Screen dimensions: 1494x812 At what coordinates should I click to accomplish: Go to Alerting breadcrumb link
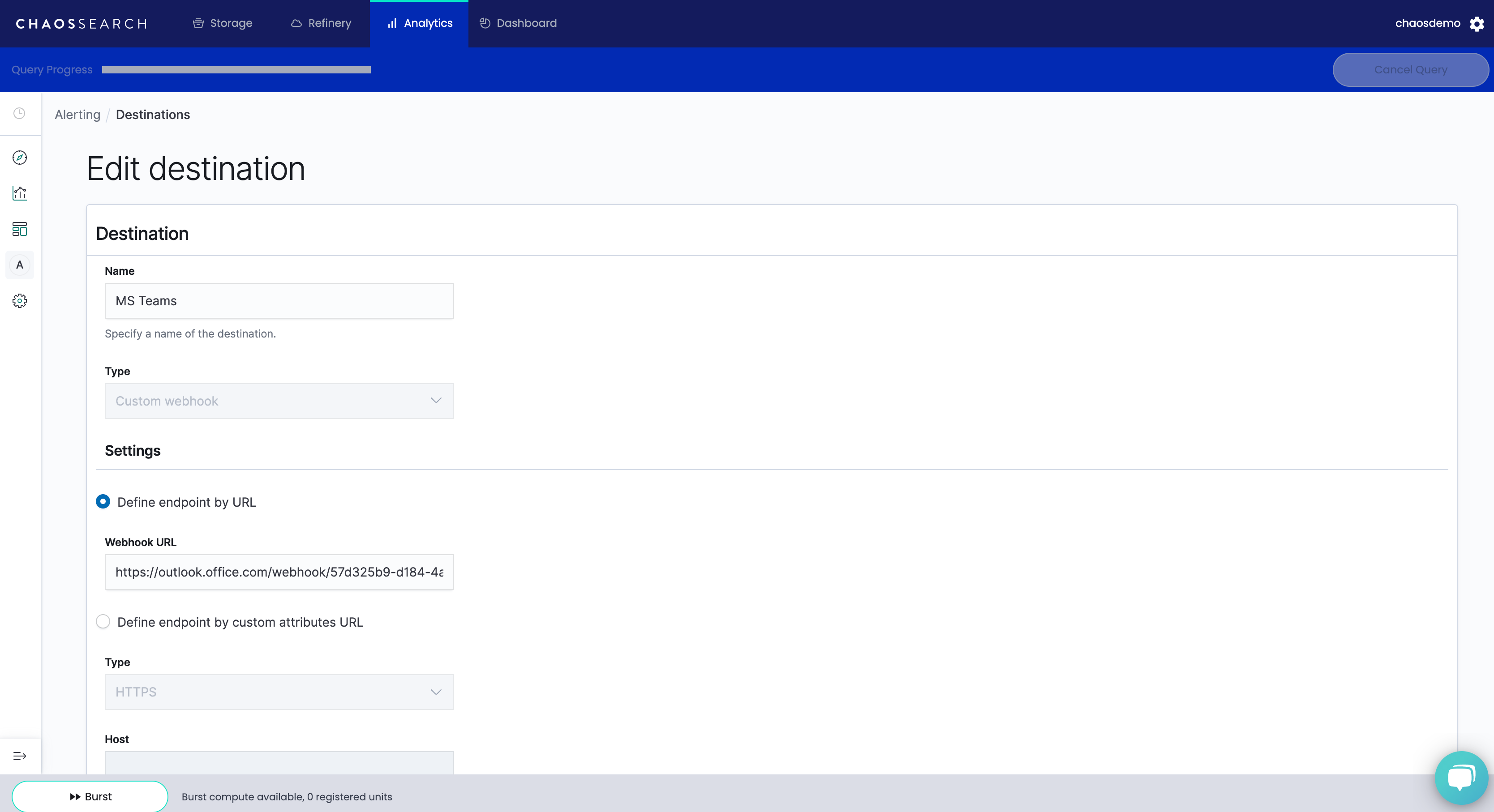[77, 115]
